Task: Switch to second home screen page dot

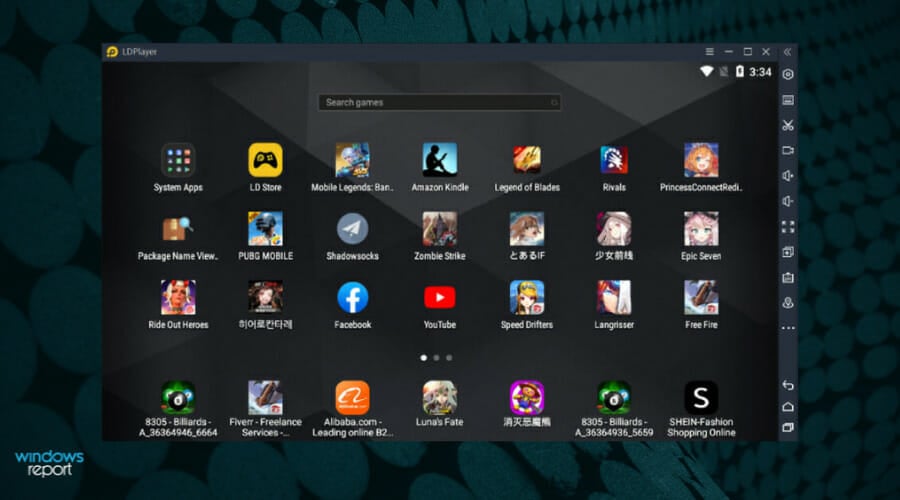Action: click(436, 358)
